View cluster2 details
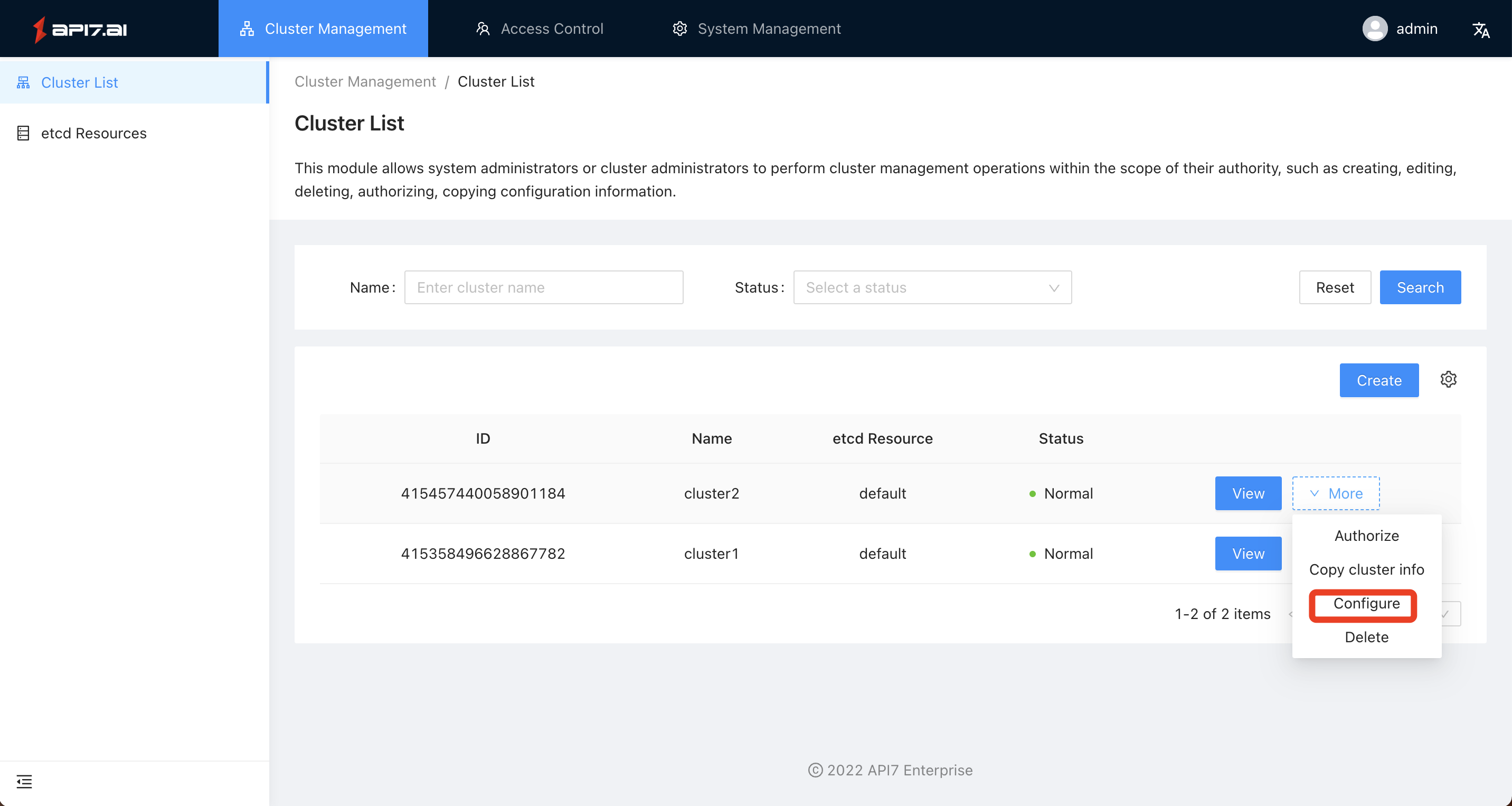This screenshot has height=806, width=1512. [x=1248, y=493]
